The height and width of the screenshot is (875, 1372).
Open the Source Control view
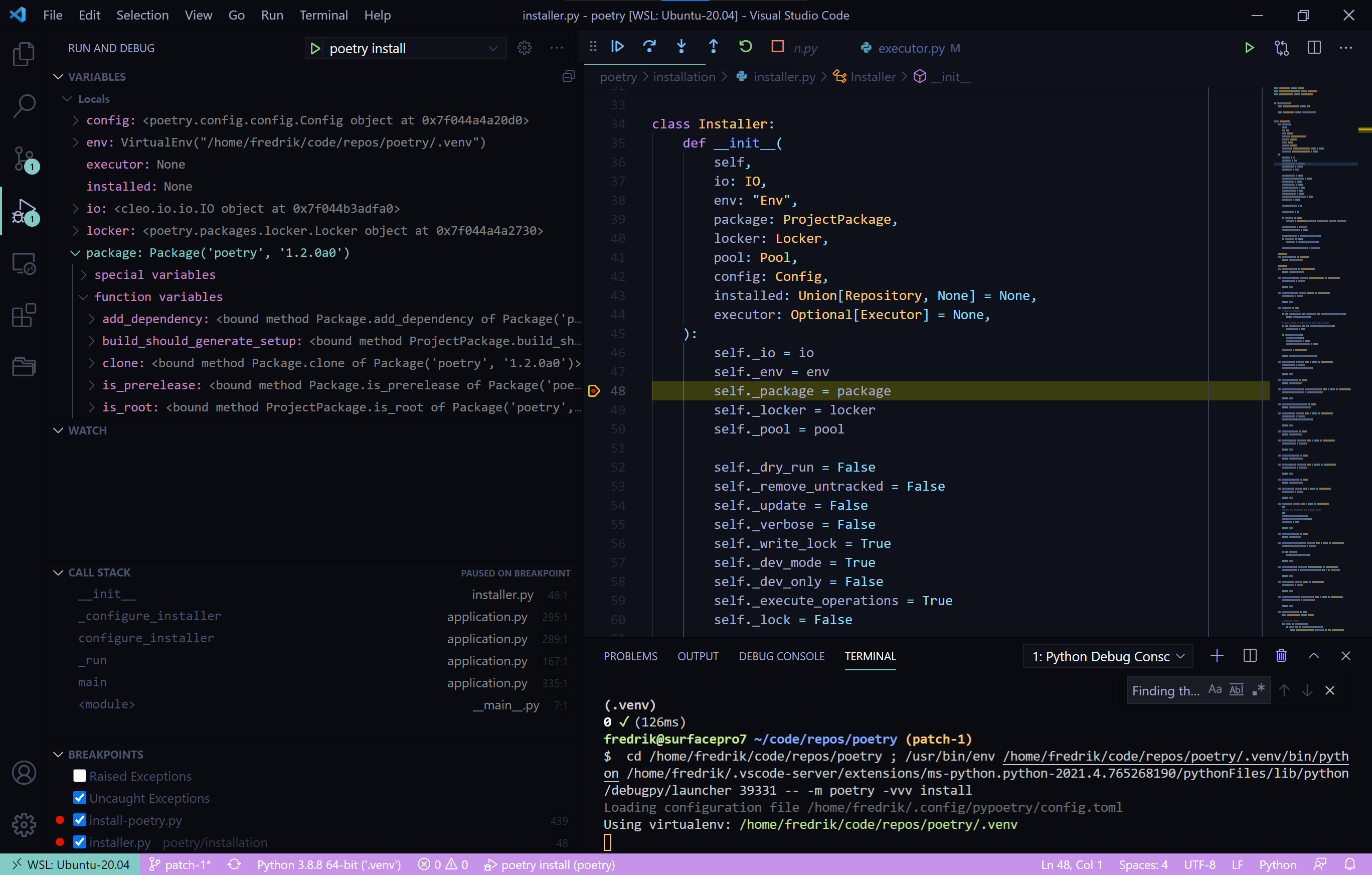tap(24, 159)
